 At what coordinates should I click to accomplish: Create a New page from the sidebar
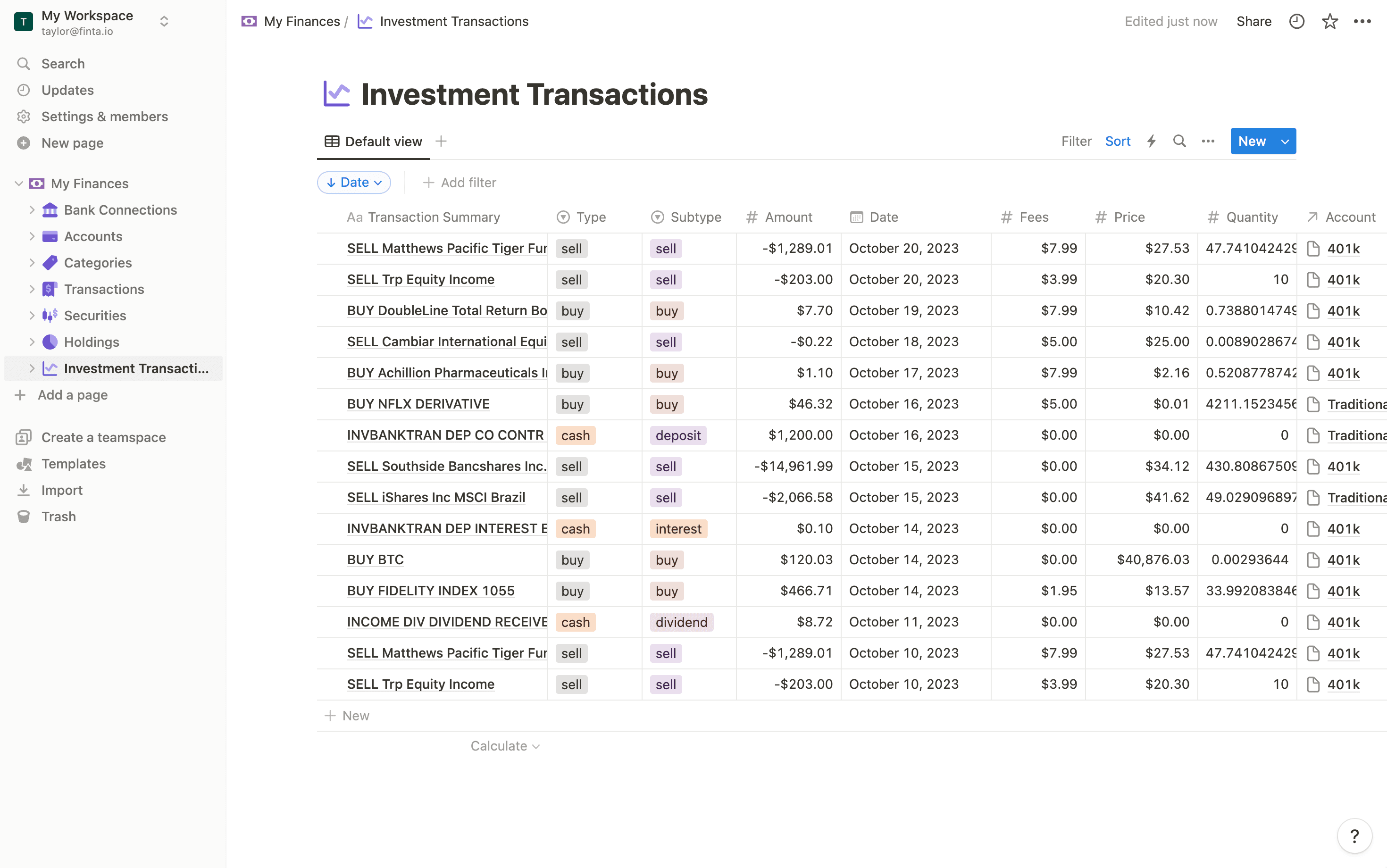72,142
